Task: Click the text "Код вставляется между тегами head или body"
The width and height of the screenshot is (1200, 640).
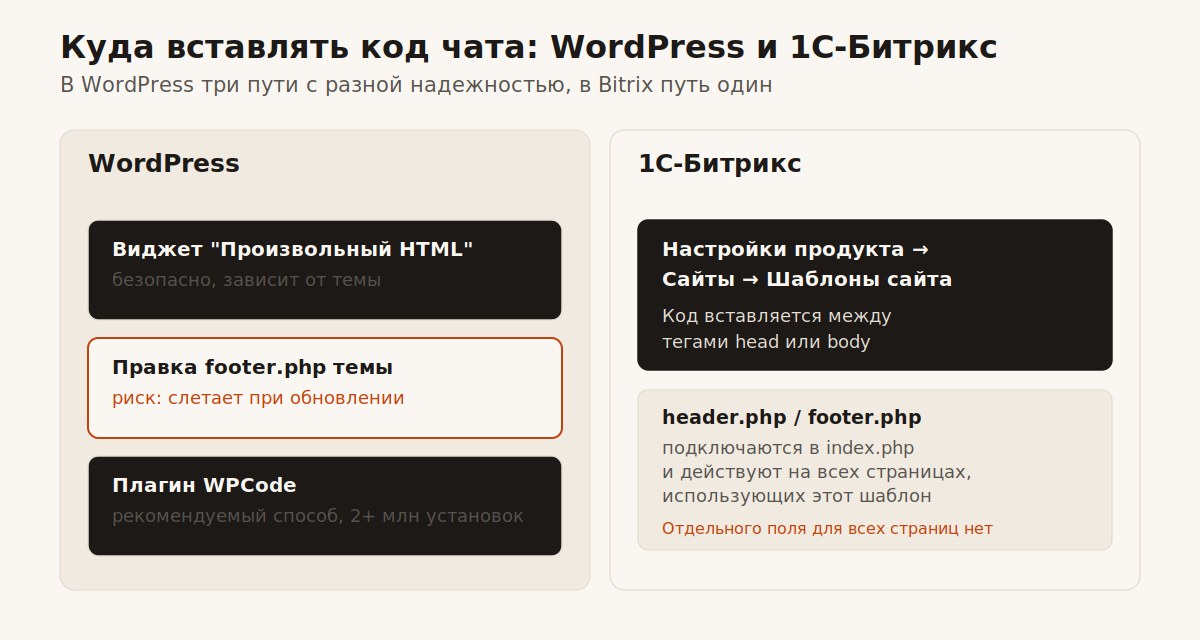Action: coord(776,329)
